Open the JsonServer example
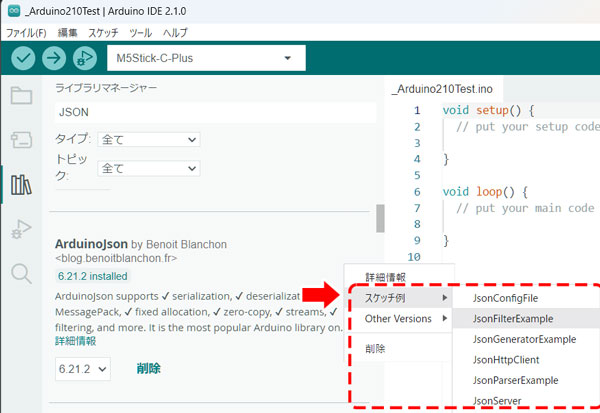This screenshot has height=413, width=600. (x=497, y=401)
